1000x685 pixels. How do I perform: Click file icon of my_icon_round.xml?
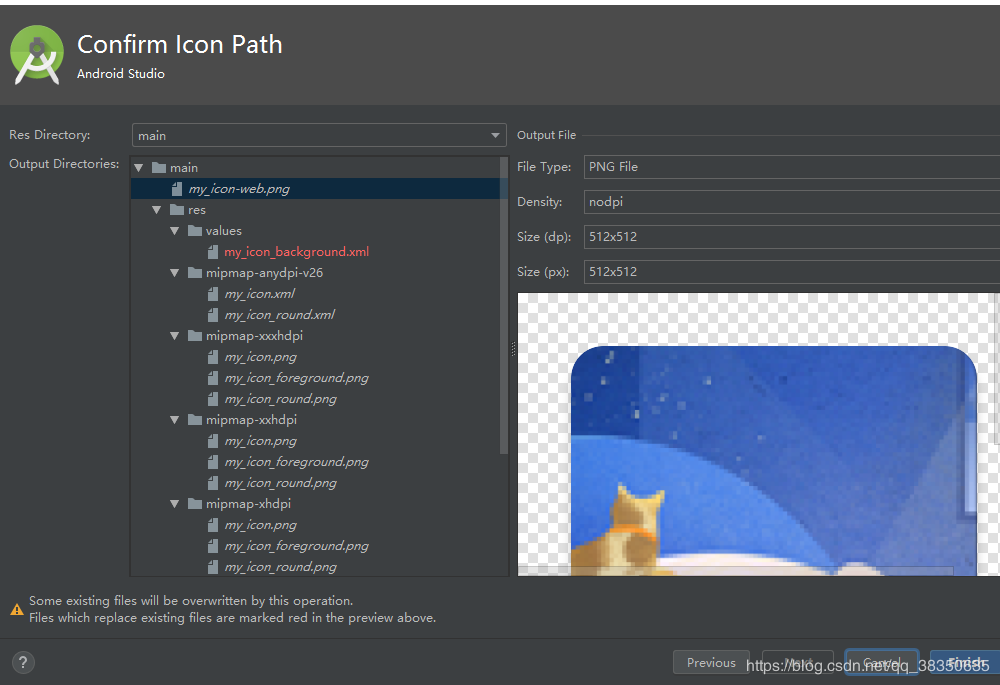point(213,315)
